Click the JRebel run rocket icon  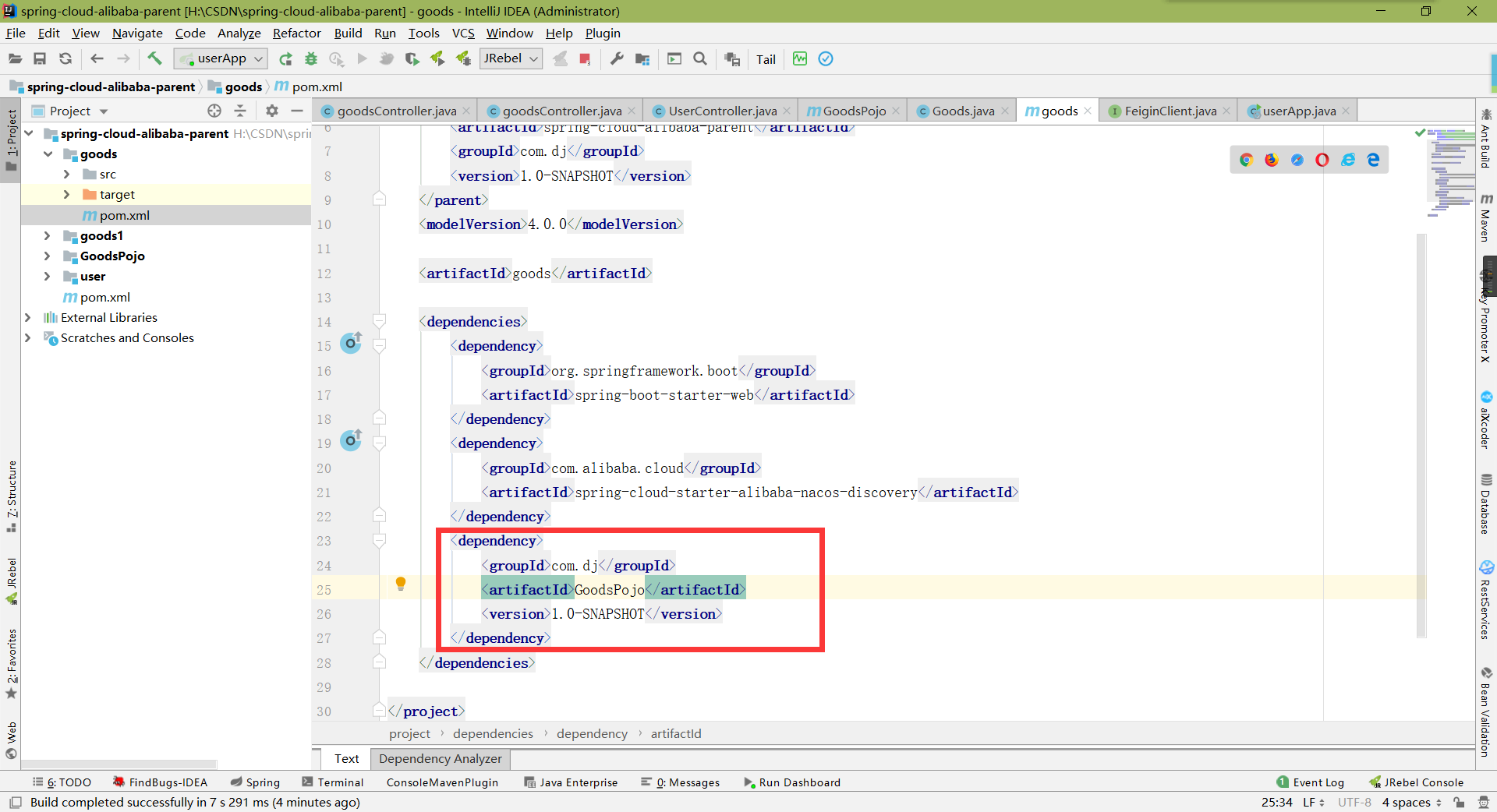[x=437, y=58]
